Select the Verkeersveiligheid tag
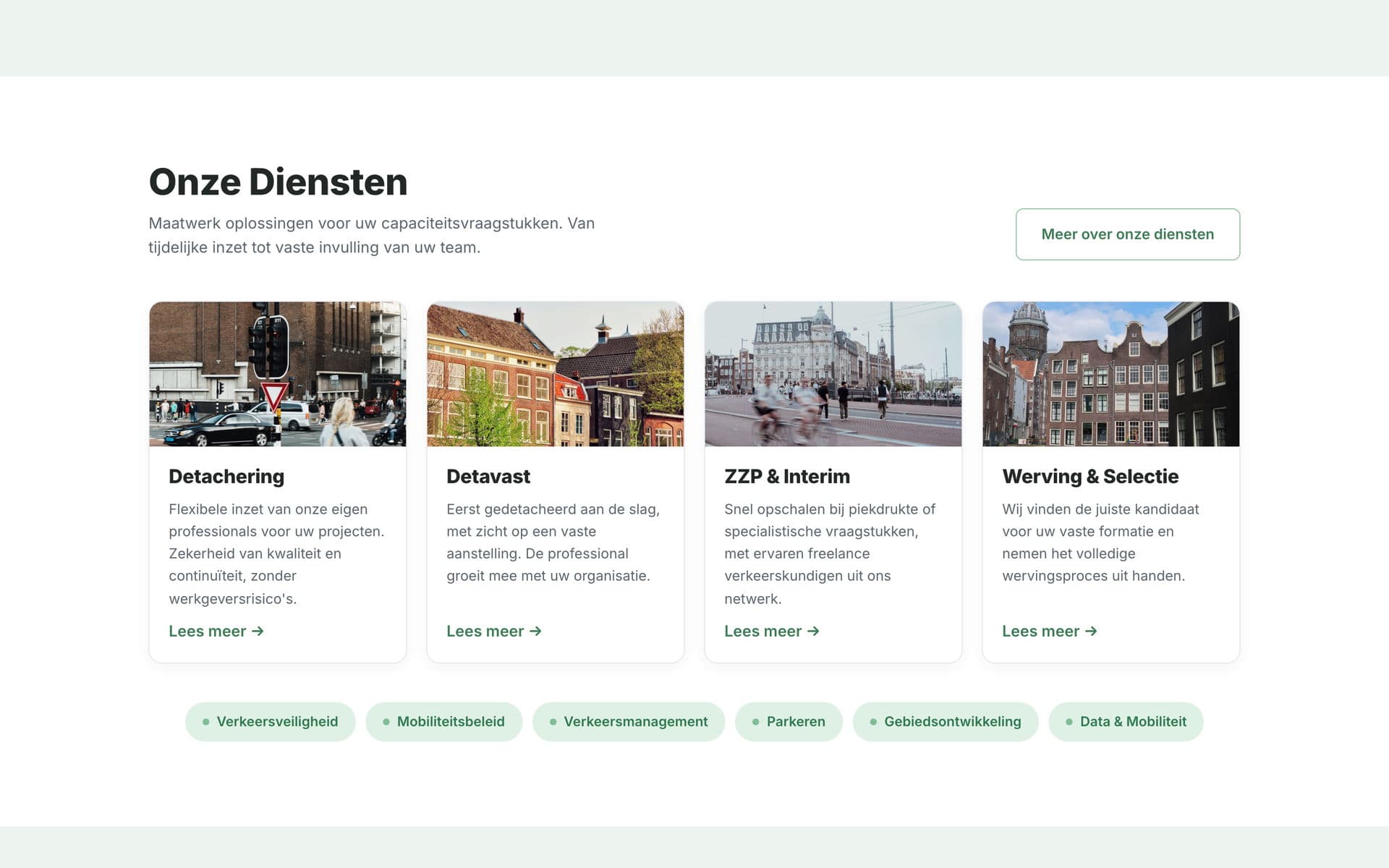Image resolution: width=1389 pixels, height=868 pixels. (270, 721)
